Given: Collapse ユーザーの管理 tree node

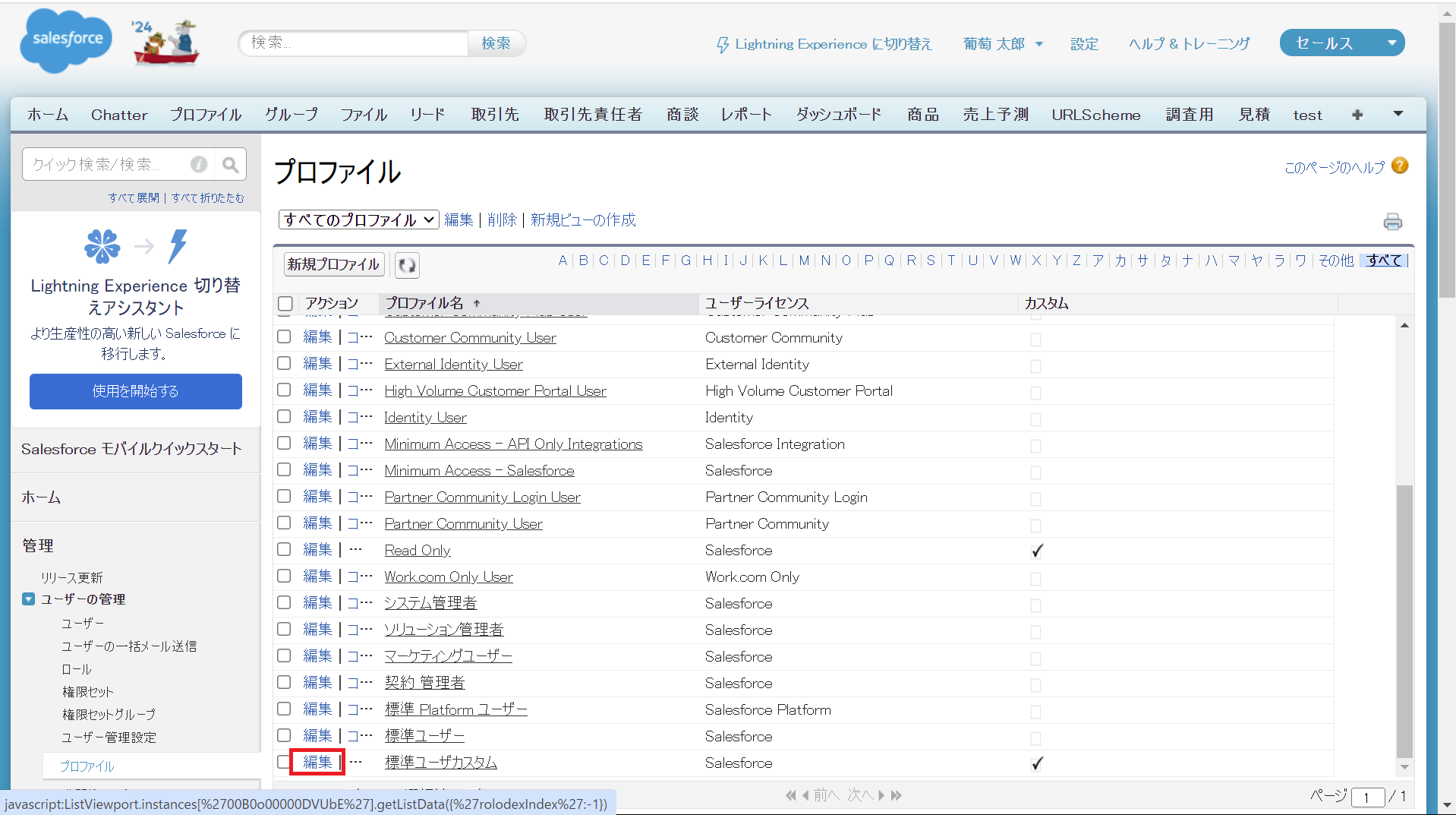Looking at the screenshot, I should [28, 599].
